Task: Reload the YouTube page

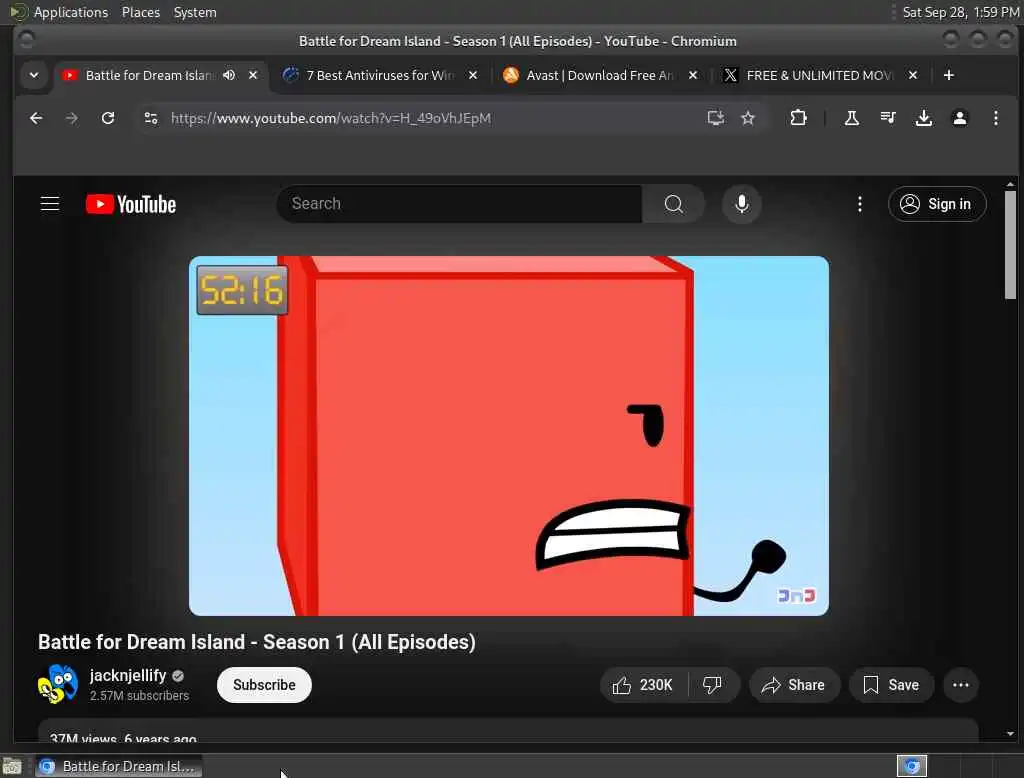Action: coord(108,118)
